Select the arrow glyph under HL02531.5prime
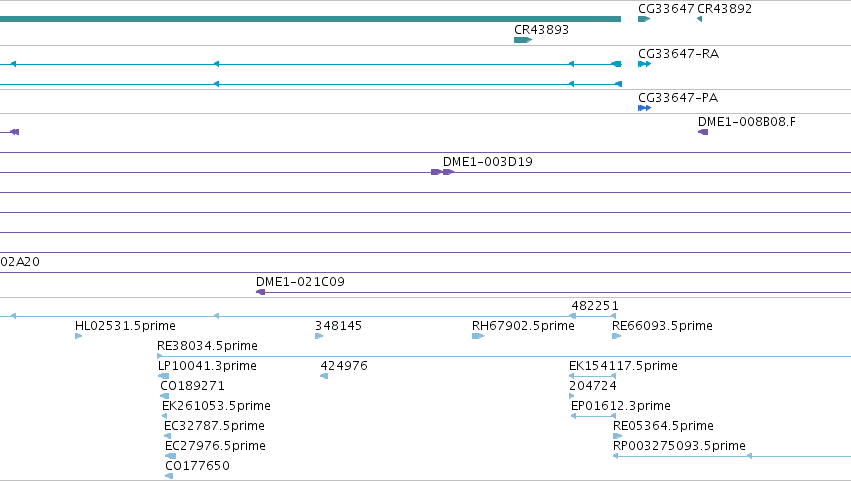 [79, 336]
